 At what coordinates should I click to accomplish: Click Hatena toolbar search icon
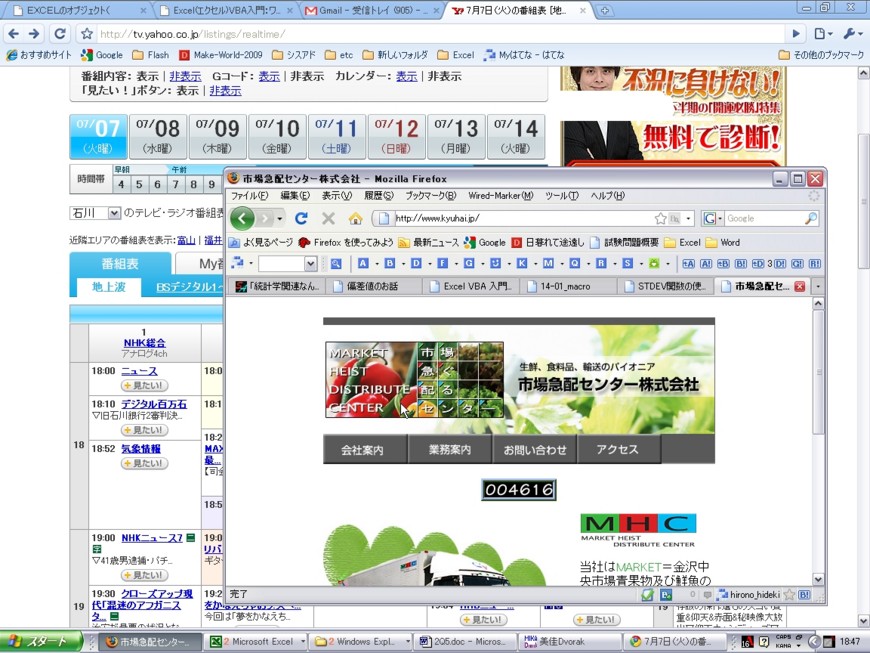(x=336, y=264)
